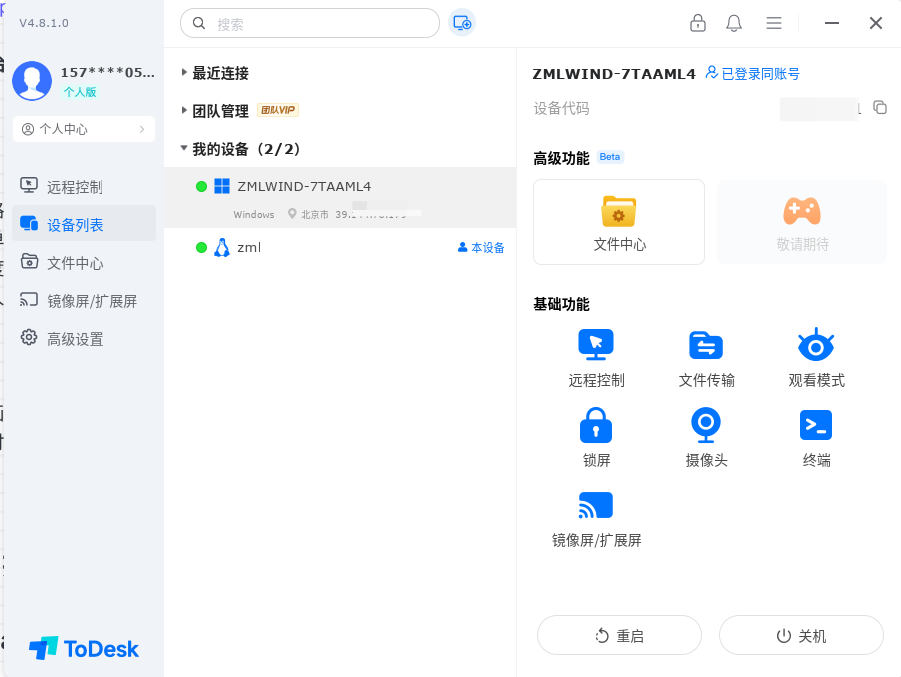Click the add device icon beside search
901x677 pixels.
pos(462,23)
